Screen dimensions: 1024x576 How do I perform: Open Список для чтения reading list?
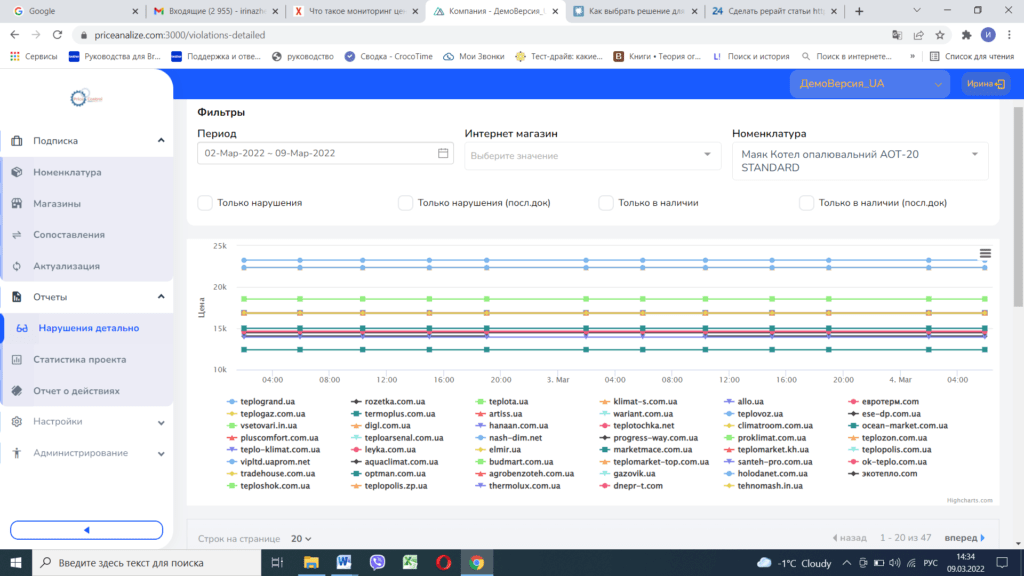pyautogui.click(x=972, y=56)
